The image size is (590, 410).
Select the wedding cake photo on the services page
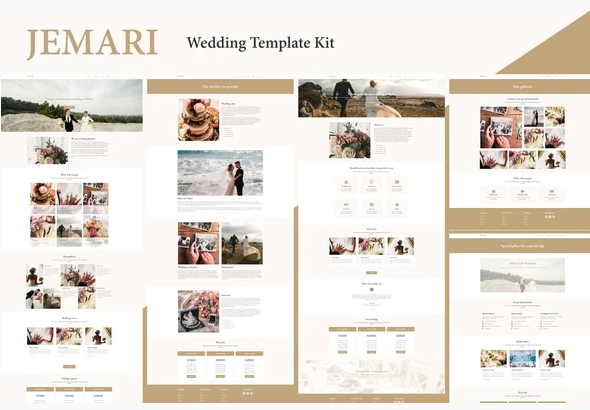pyautogui.click(x=198, y=120)
